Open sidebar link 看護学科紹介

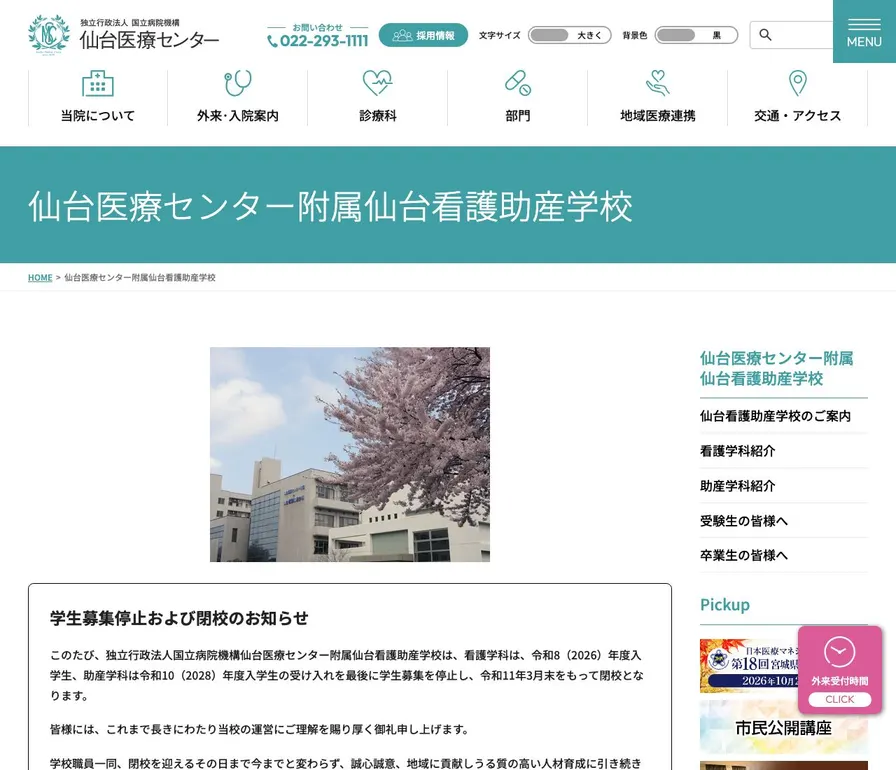coord(783,451)
